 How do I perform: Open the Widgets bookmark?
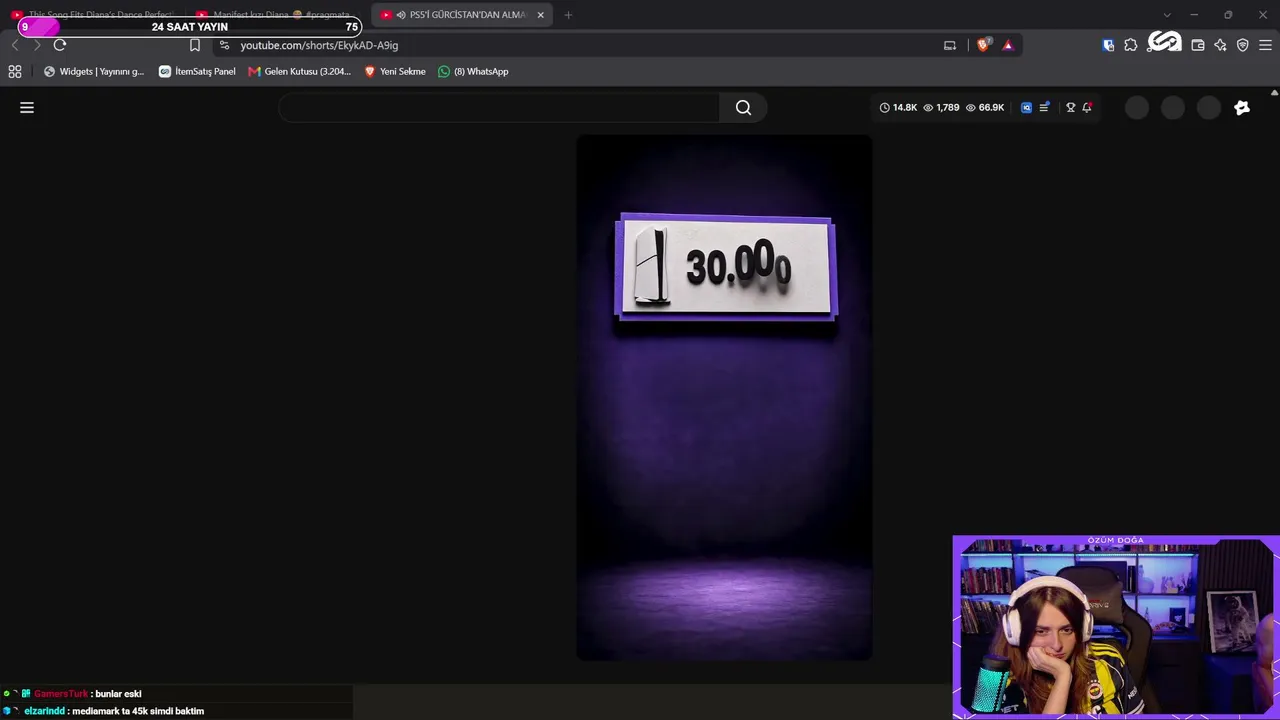[94, 71]
